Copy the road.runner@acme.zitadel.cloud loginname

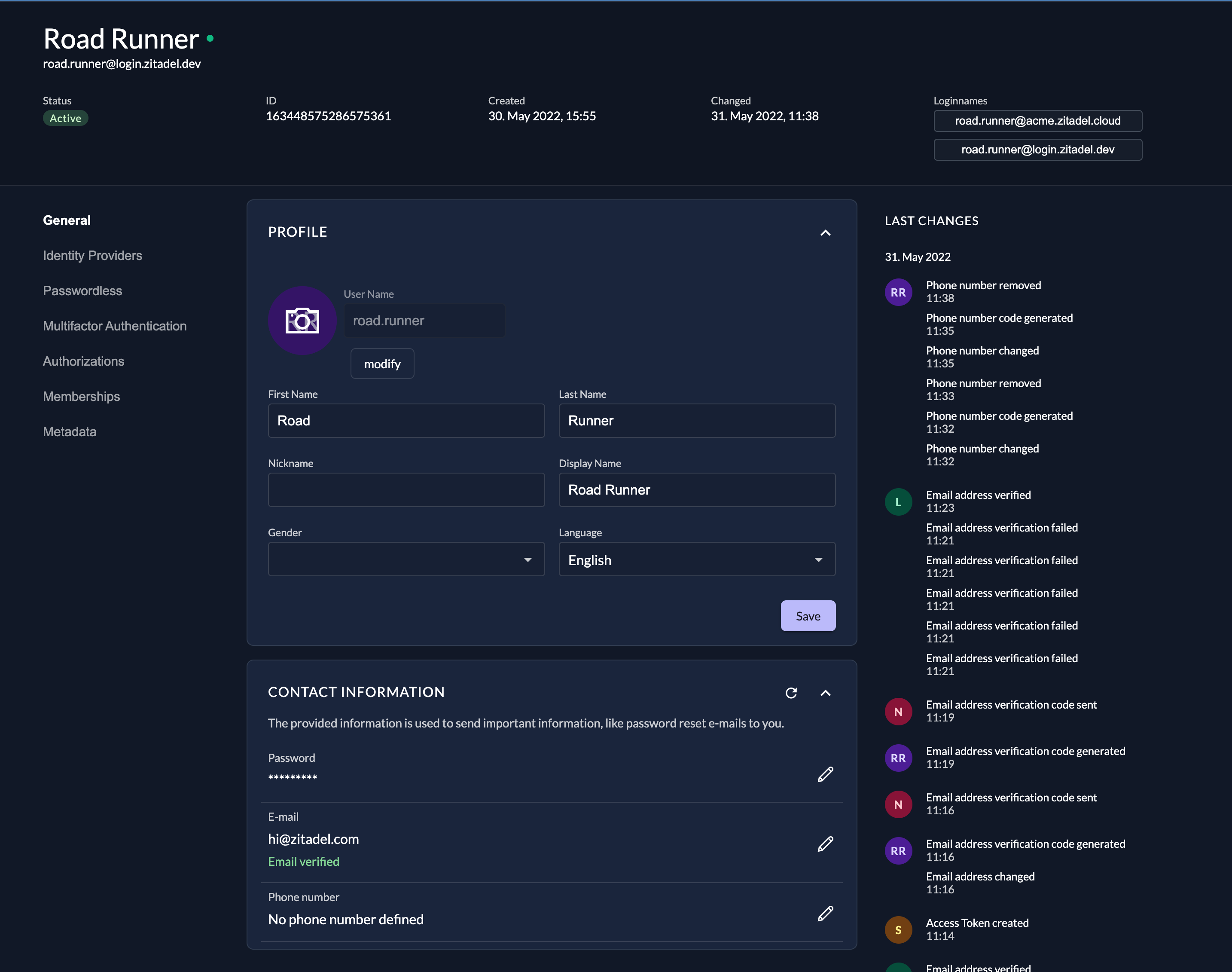[x=1037, y=121]
